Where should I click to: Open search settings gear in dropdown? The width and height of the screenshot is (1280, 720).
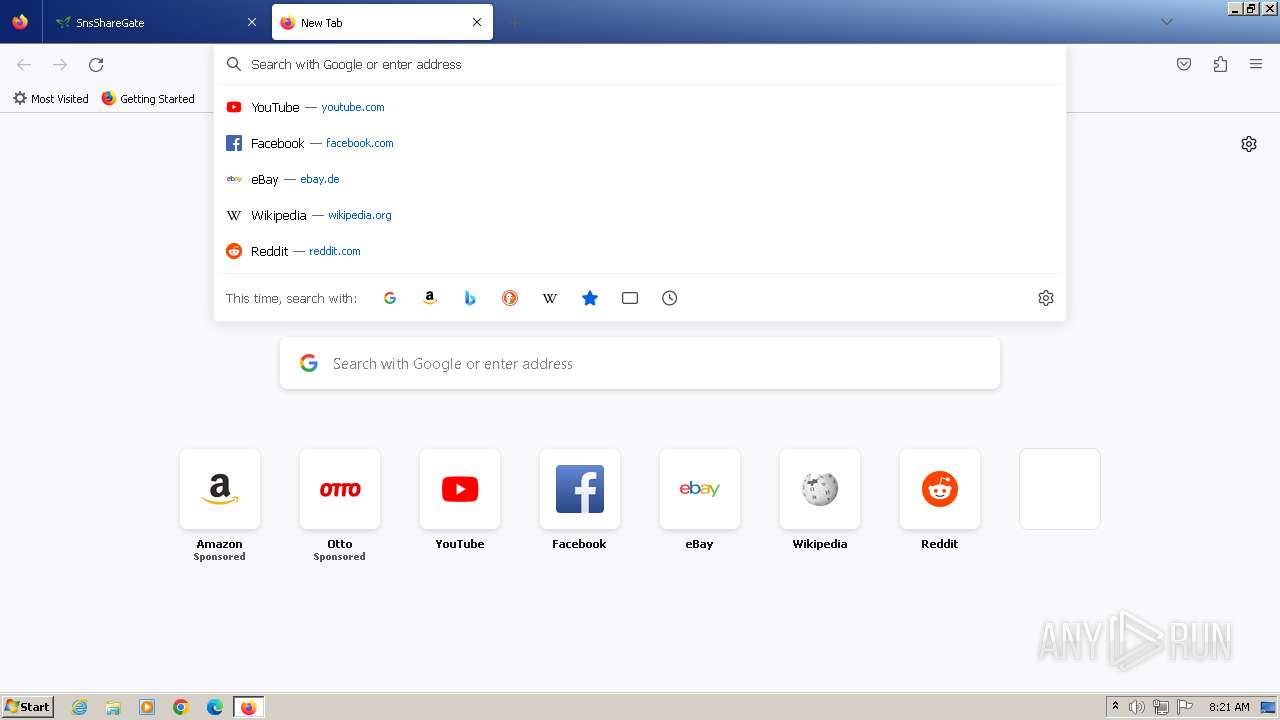pos(1046,298)
